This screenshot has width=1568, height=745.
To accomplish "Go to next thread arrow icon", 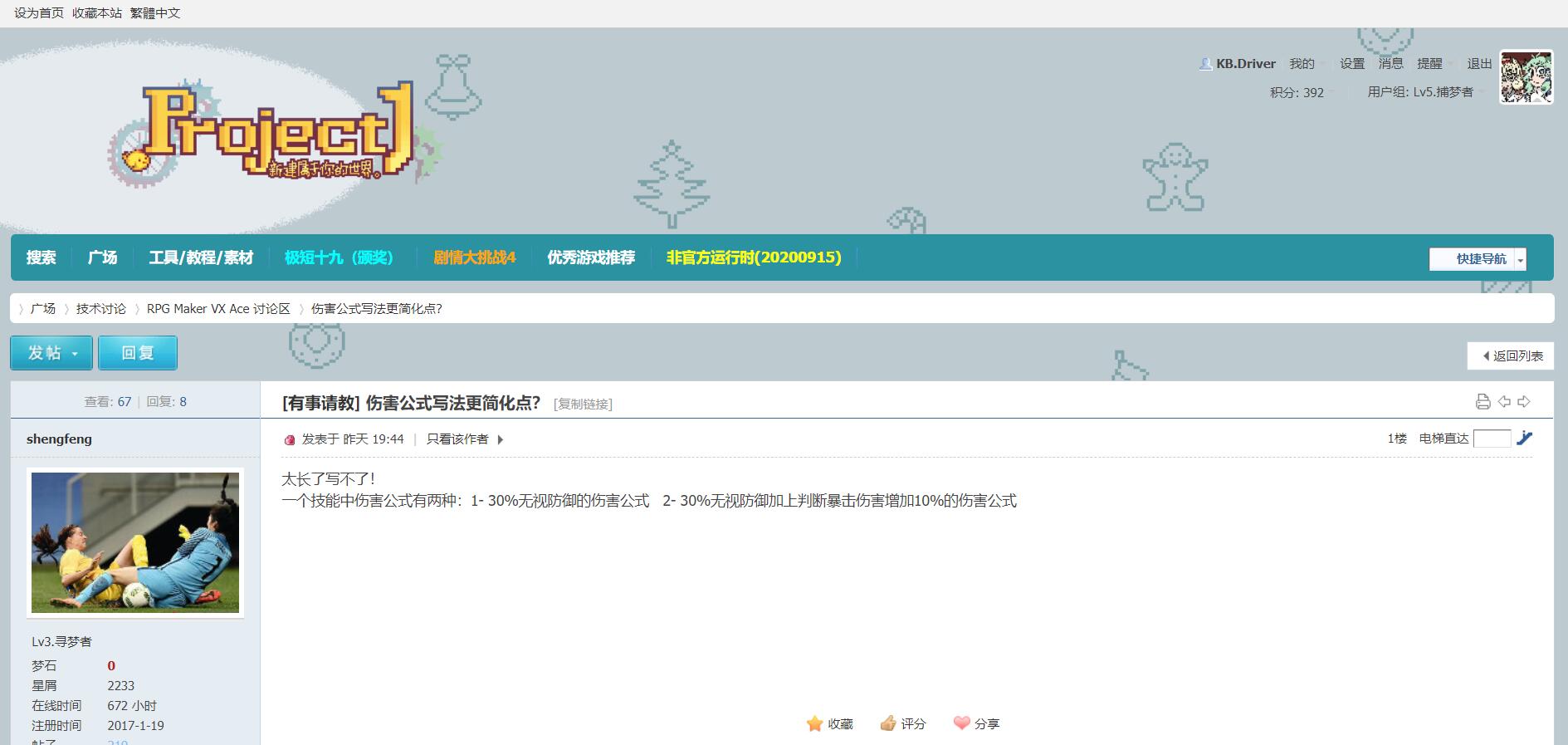I will pos(1524,402).
